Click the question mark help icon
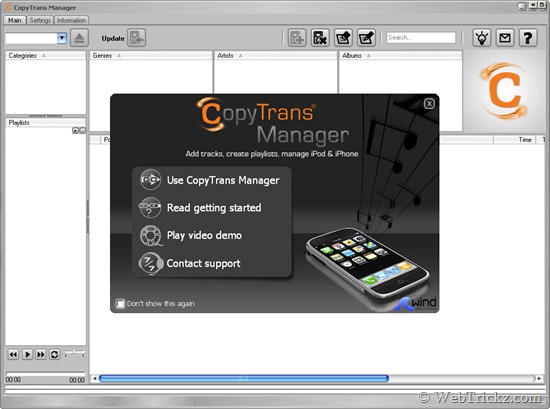This screenshot has height=409, width=550. pyautogui.click(x=528, y=38)
